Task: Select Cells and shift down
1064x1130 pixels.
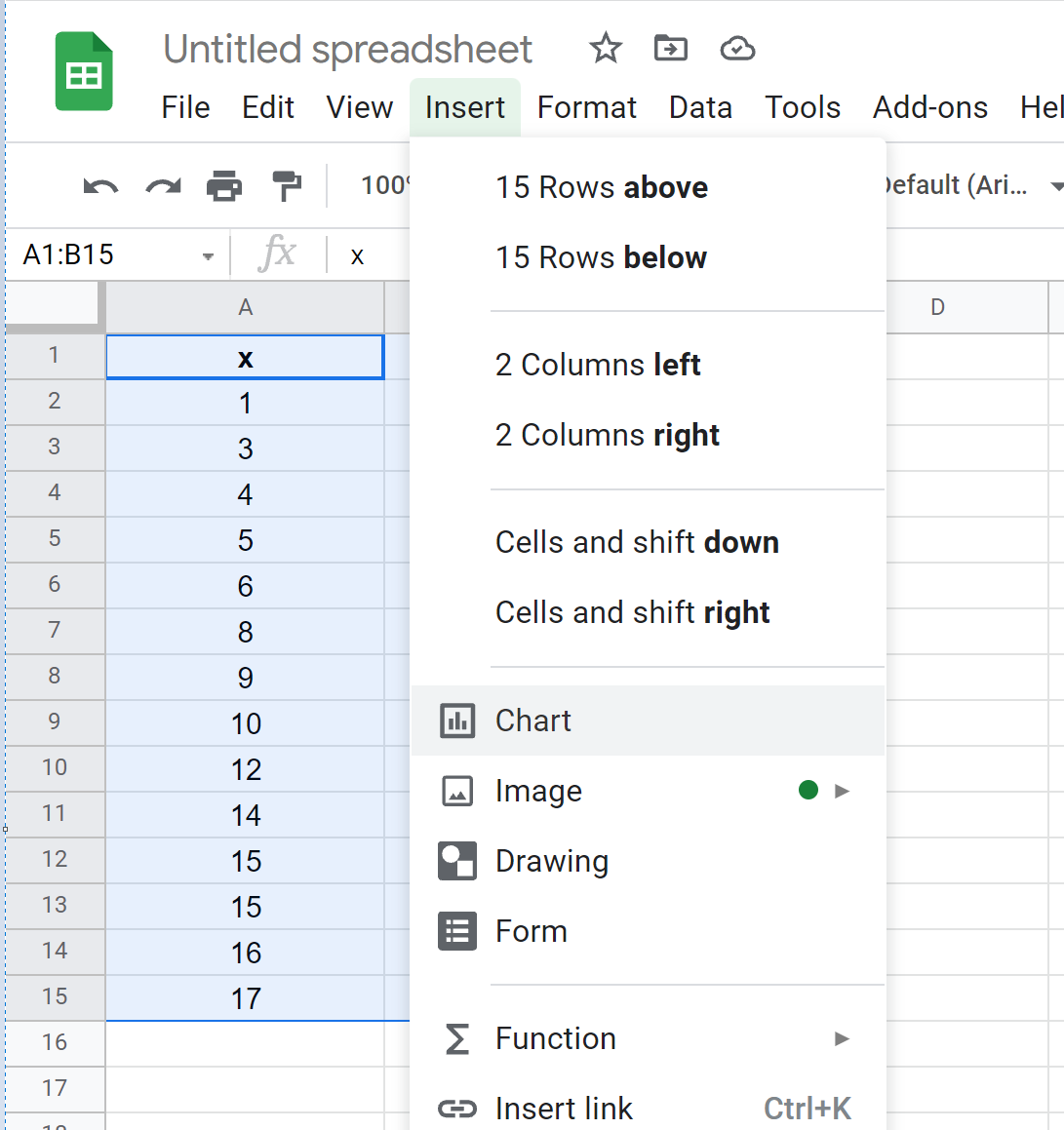Action: (x=637, y=542)
